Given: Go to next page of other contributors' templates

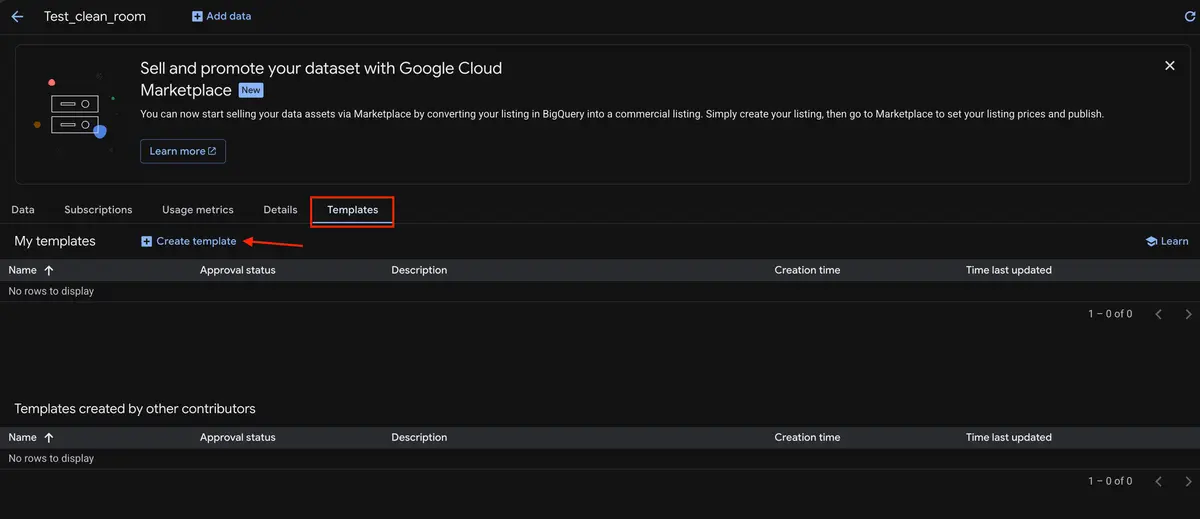Looking at the screenshot, I should coord(1188,481).
